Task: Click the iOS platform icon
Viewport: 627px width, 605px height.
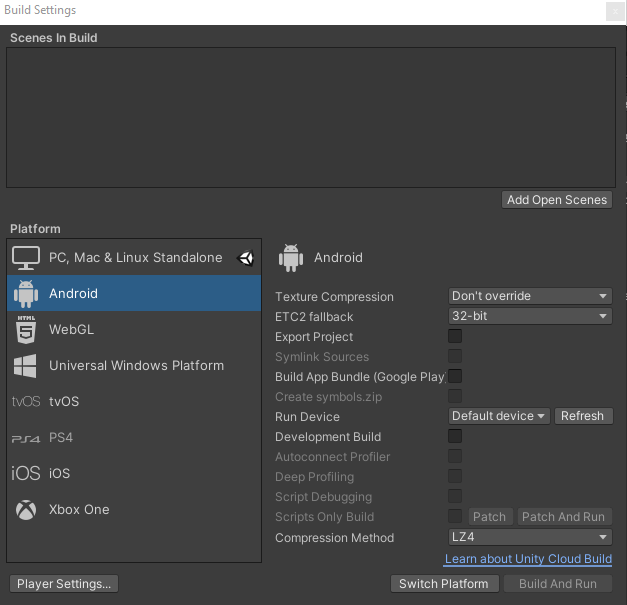Action: click(26, 474)
